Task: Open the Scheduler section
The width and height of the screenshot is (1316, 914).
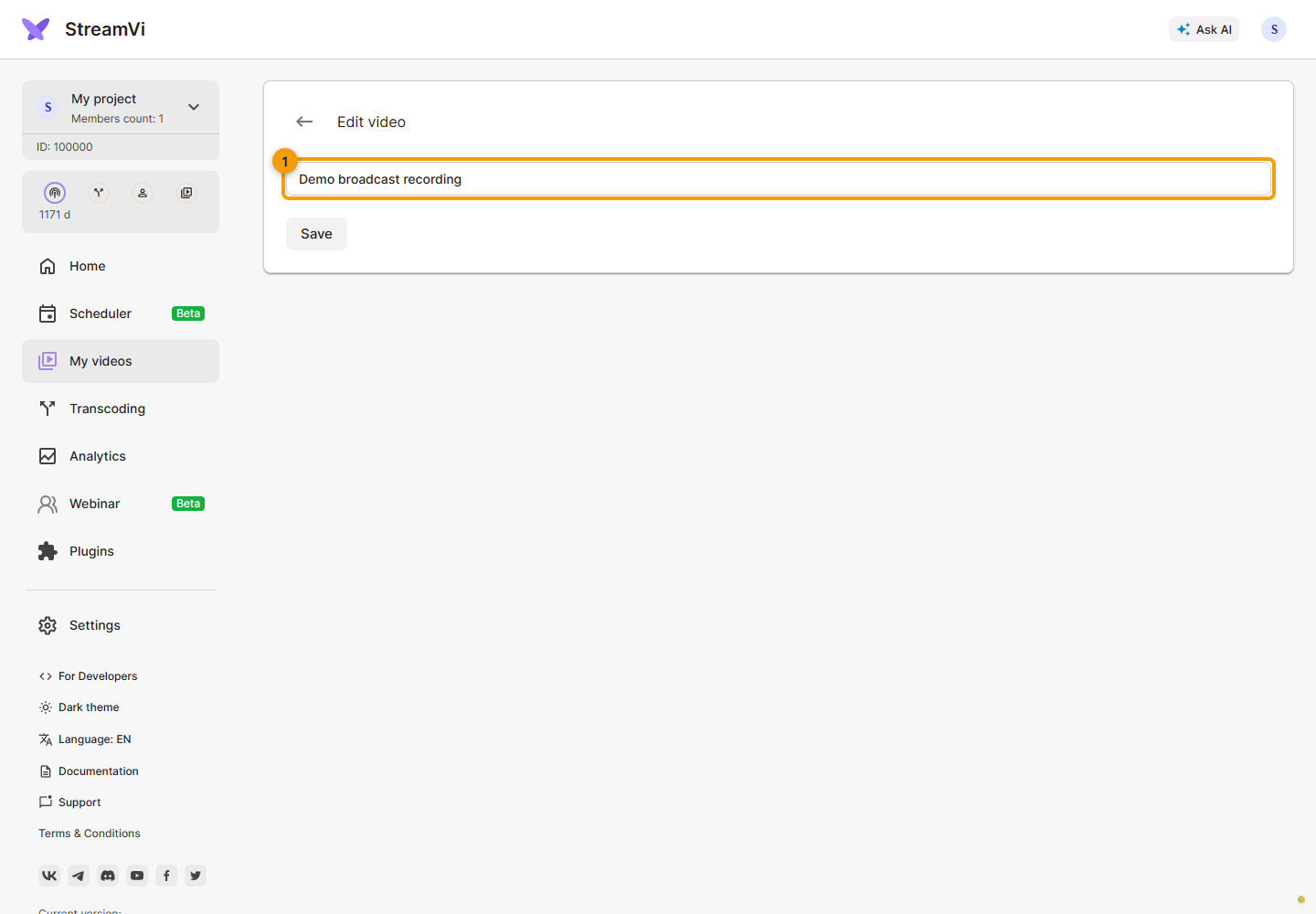Action: click(121, 314)
